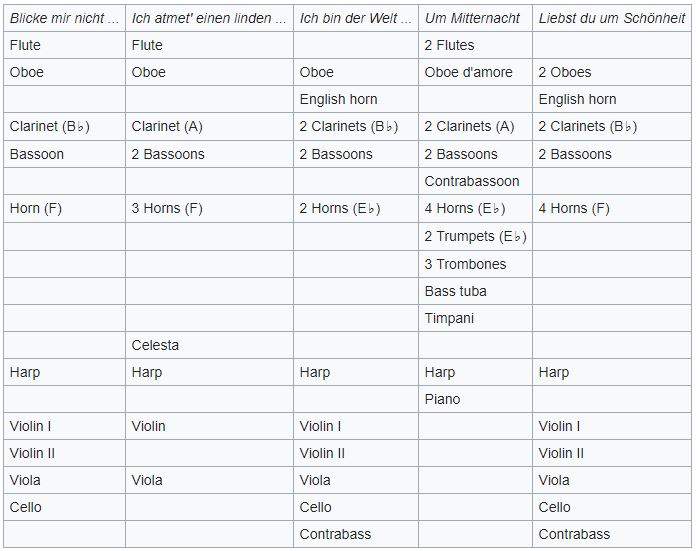Select the "Ich atmet' einen linden ..." header
The height and width of the screenshot is (551, 698).
pyautogui.click(x=209, y=18)
